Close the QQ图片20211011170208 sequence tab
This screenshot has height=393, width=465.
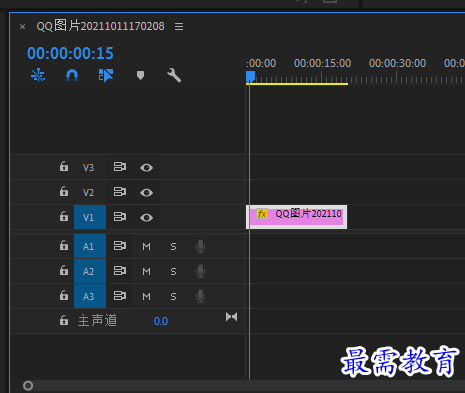coord(22,27)
